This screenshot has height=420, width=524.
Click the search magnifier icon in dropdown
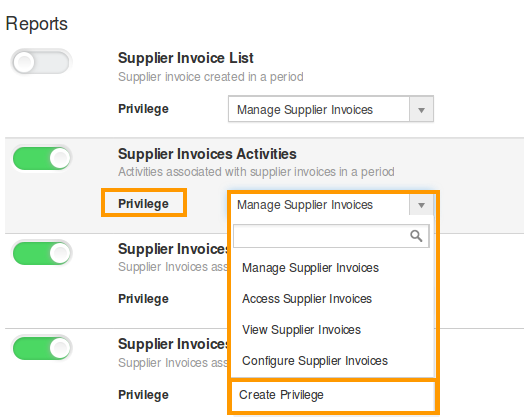point(416,236)
